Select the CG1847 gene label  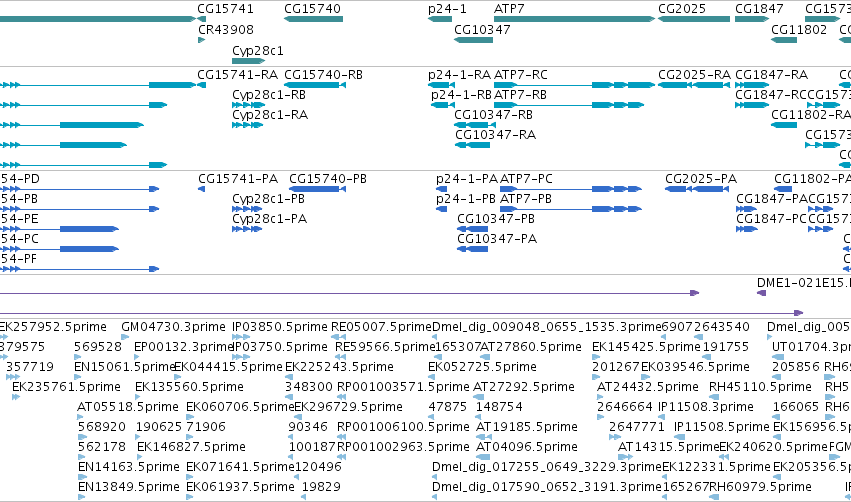tap(759, 9)
